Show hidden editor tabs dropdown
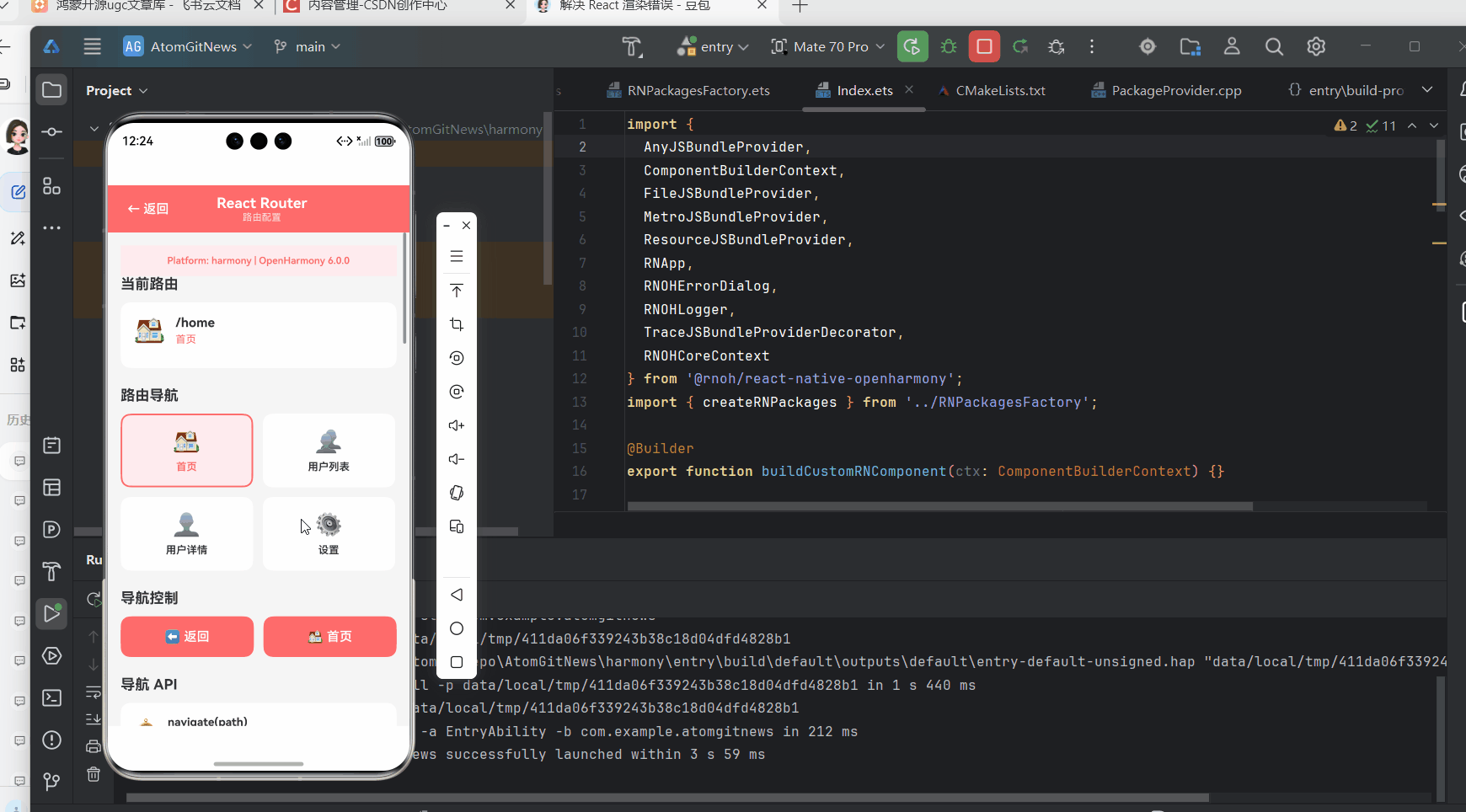Image resolution: width=1466 pixels, height=812 pixels. pos(1427,90)
